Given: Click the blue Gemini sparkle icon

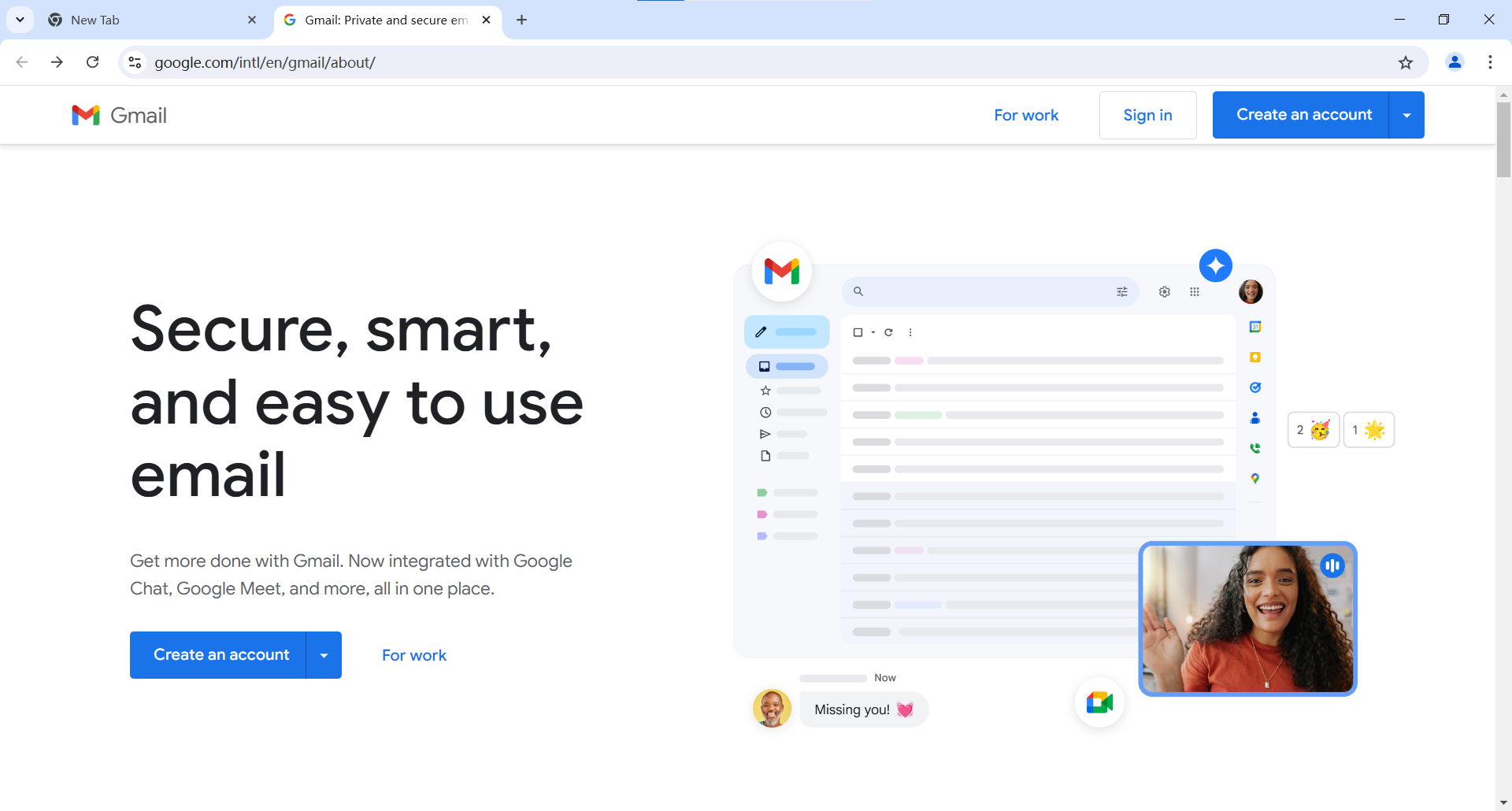Looking at the screenshot, I should [1215, 265].
